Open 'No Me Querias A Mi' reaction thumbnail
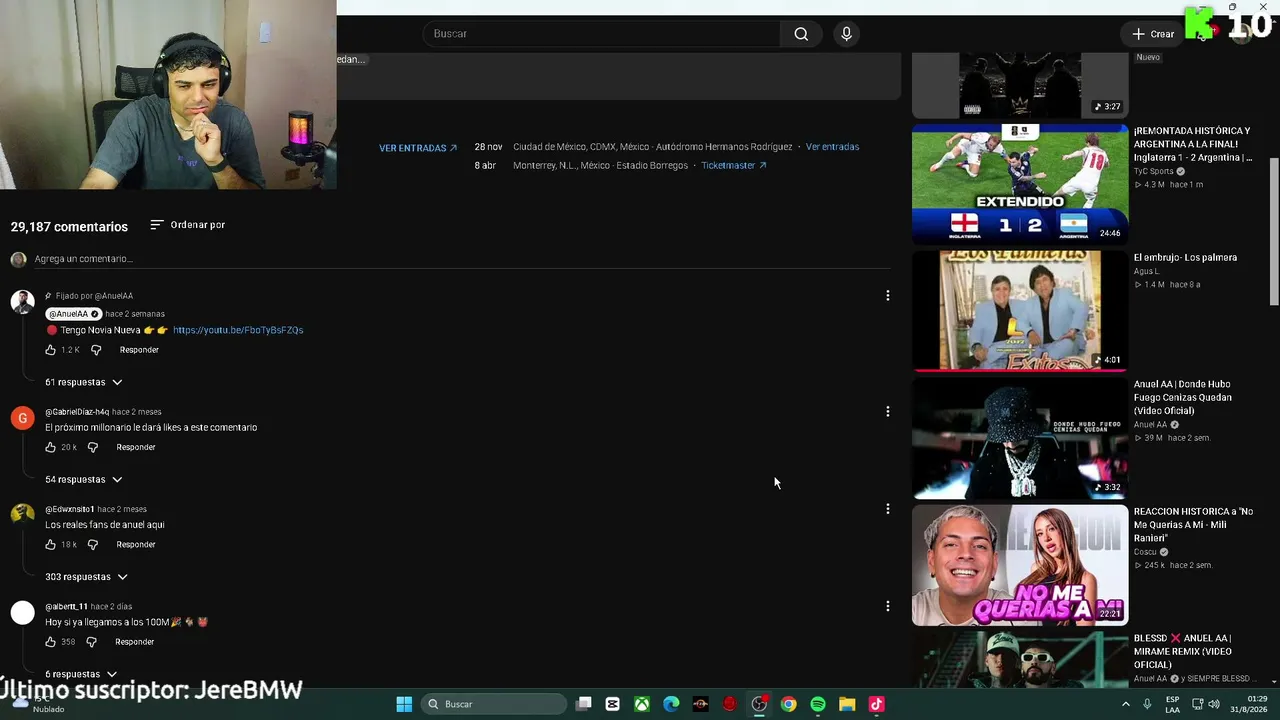The height and width of the screenshot is (720, 1280). point(1020,564)
